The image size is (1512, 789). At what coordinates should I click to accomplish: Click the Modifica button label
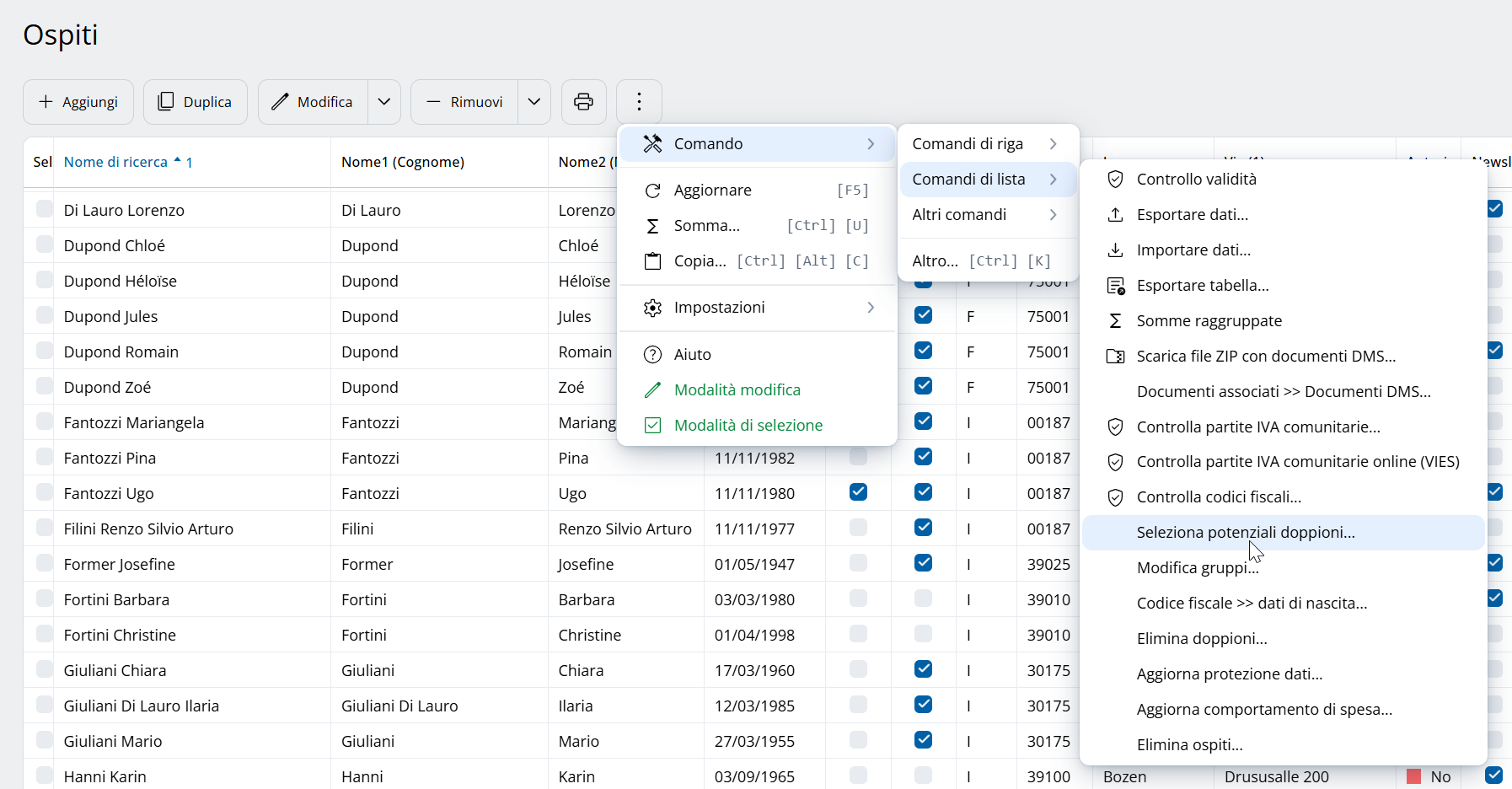324,102
